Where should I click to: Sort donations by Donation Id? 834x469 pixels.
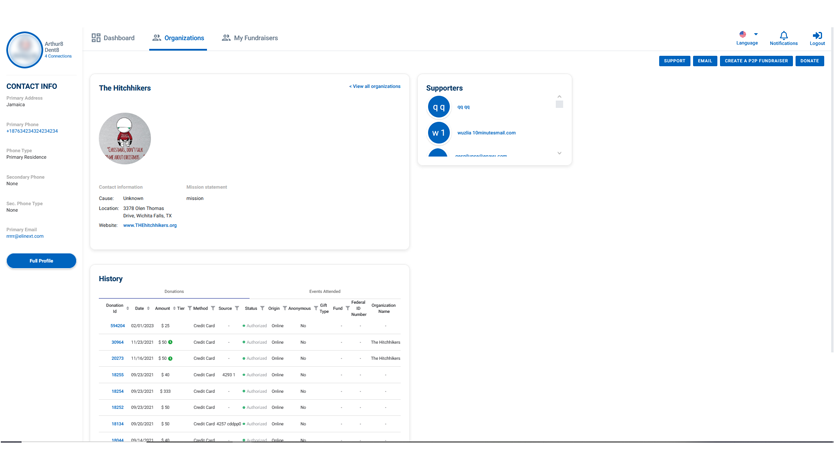point(127,309)
